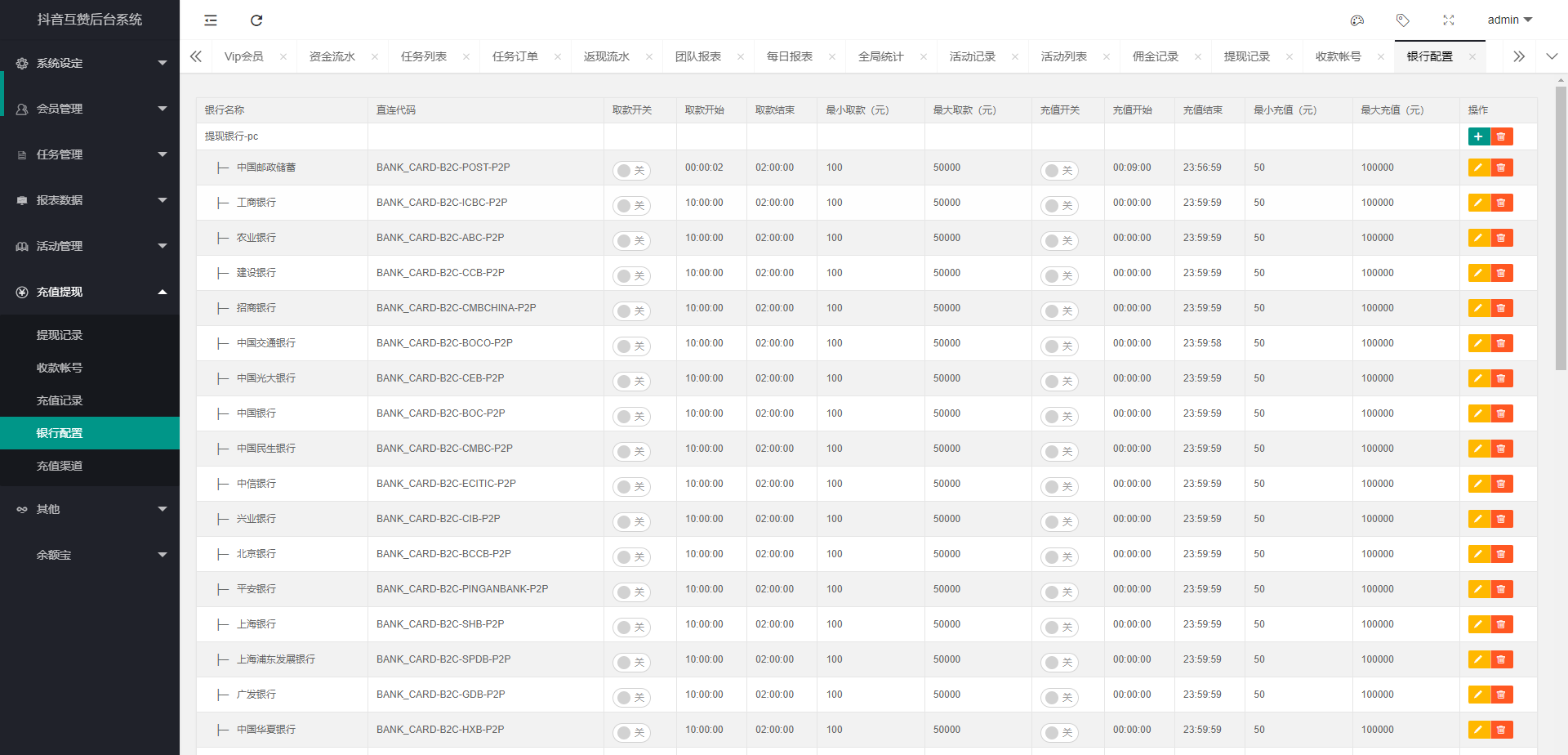The image size is (1568, 755).
Task: Toggle recharge switch for 建设银行
Action: tap(1059, 275)
